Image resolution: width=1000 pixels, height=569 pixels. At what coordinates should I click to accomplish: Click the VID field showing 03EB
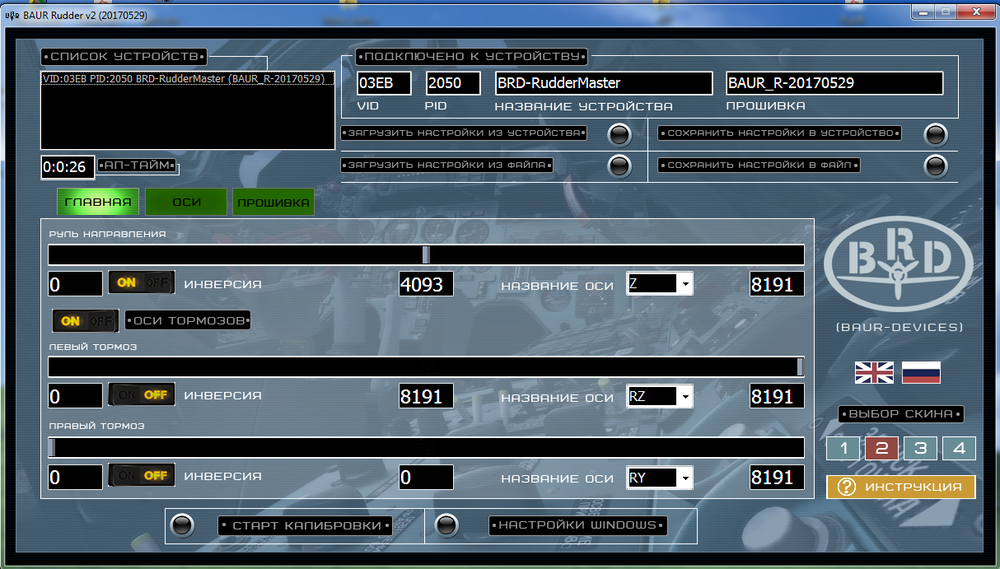(x=384, y=83)
